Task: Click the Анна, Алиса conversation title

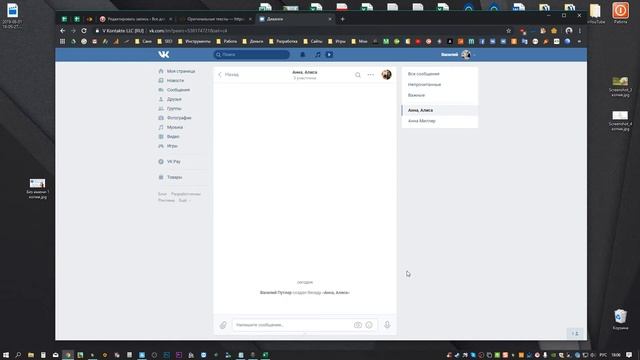Action: (x=304, y=72)
